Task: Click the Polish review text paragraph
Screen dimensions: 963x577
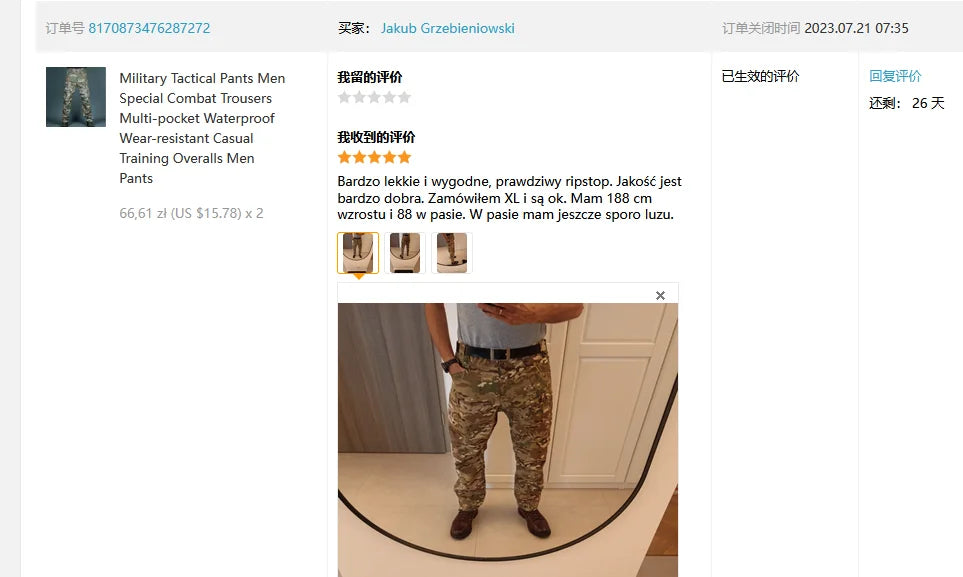Action: [x=509, y=198]
